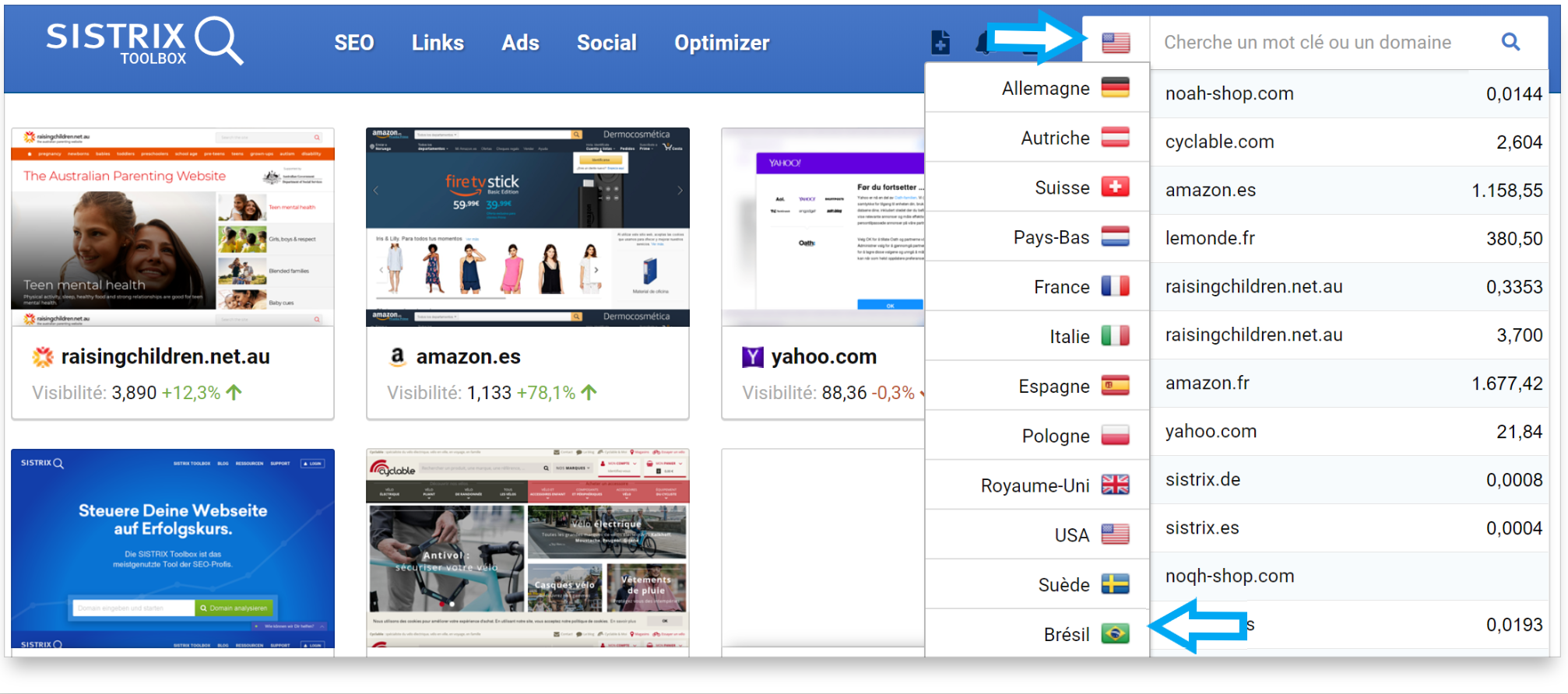This screenshot has width=1568, height=694.
Task: Open yahoo.com card thumbnail
Action: 824,227
